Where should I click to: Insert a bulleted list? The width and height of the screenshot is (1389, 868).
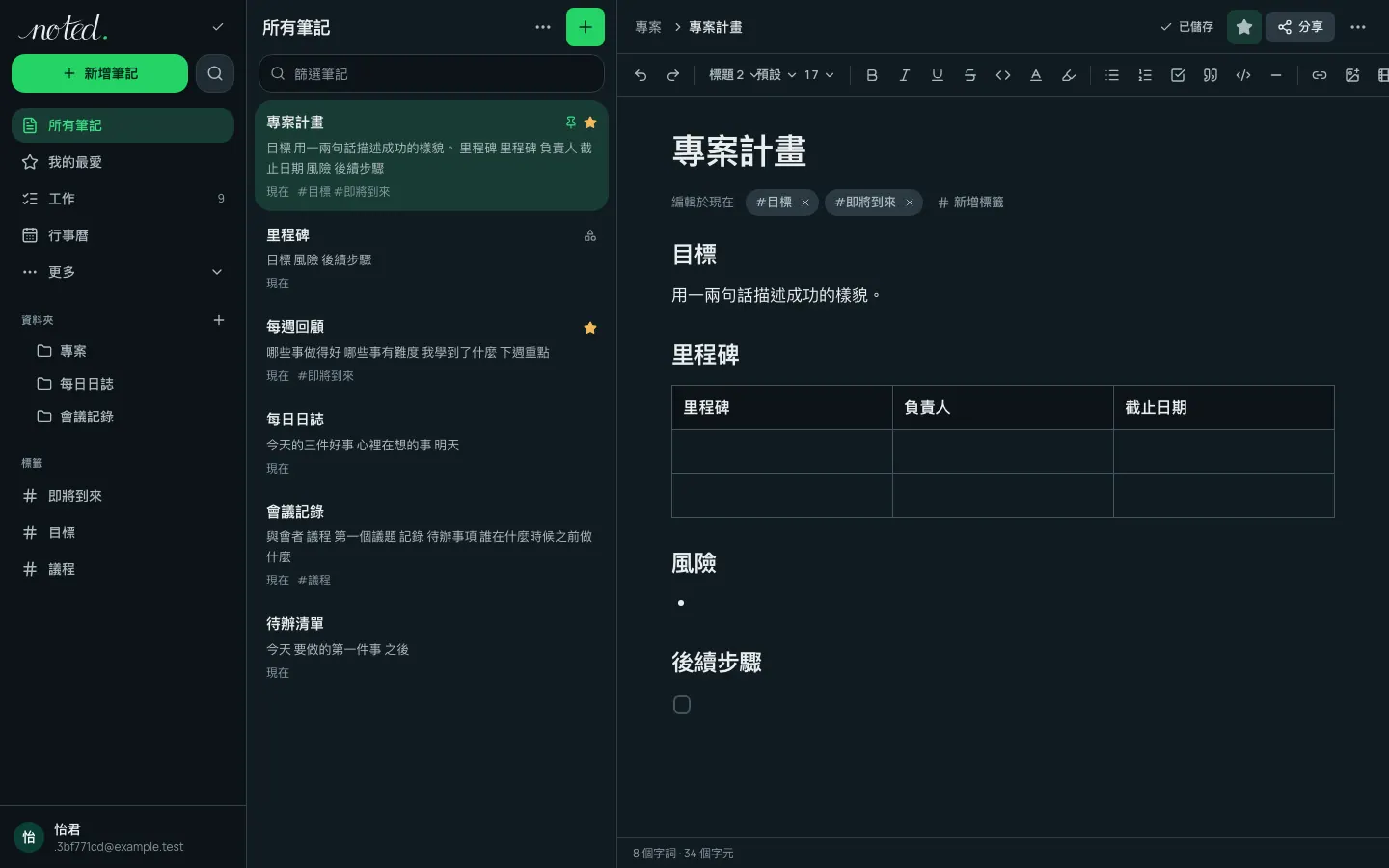tap(1112, 75)
